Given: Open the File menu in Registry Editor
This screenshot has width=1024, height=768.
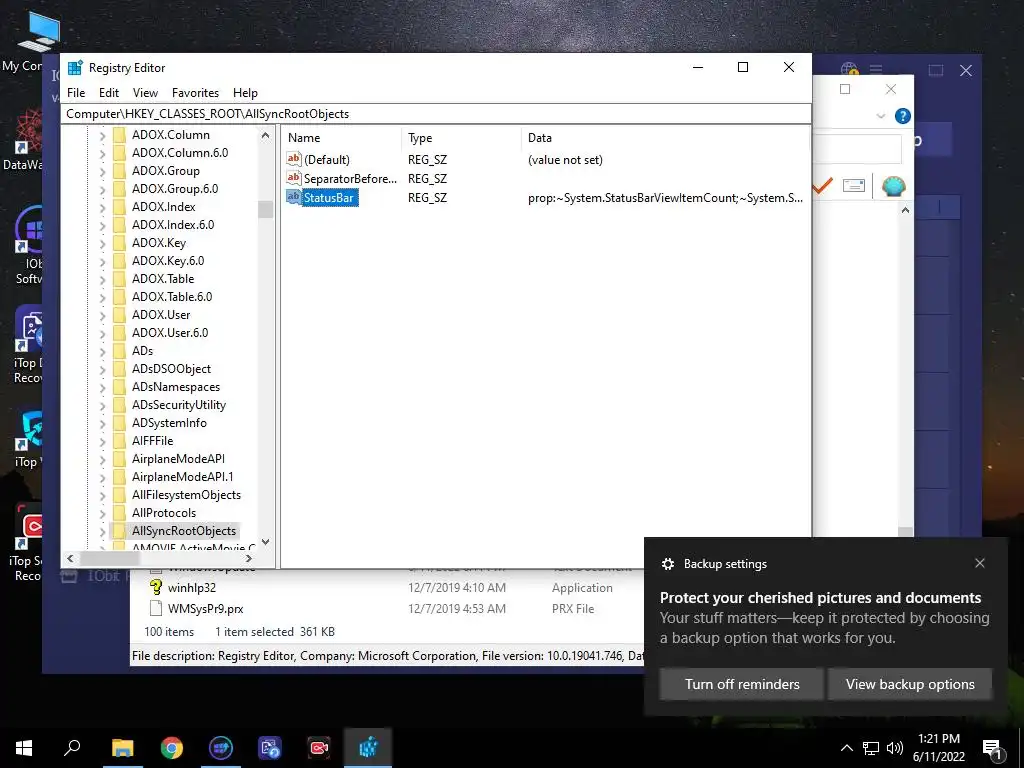Looking at the screenshot, I should pyautogui.click(x=76, y=93).
